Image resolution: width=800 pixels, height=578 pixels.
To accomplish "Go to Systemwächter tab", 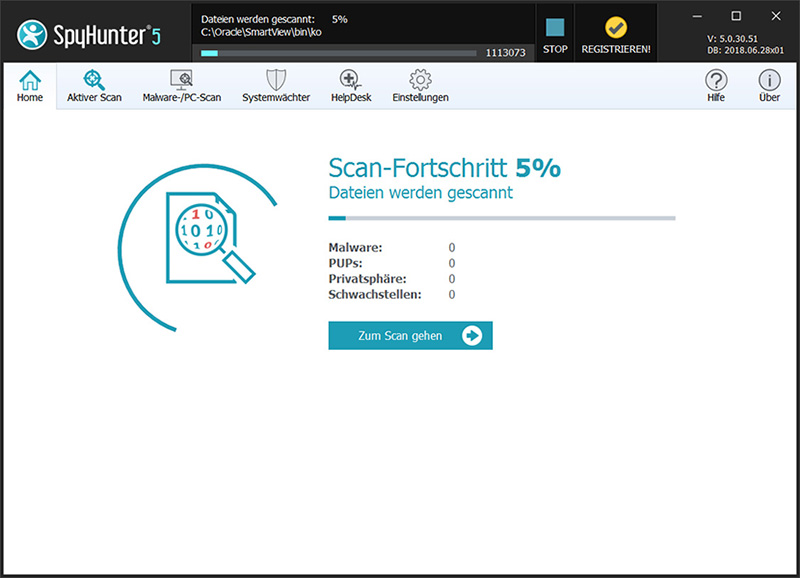I will click(x=276, y=86).
